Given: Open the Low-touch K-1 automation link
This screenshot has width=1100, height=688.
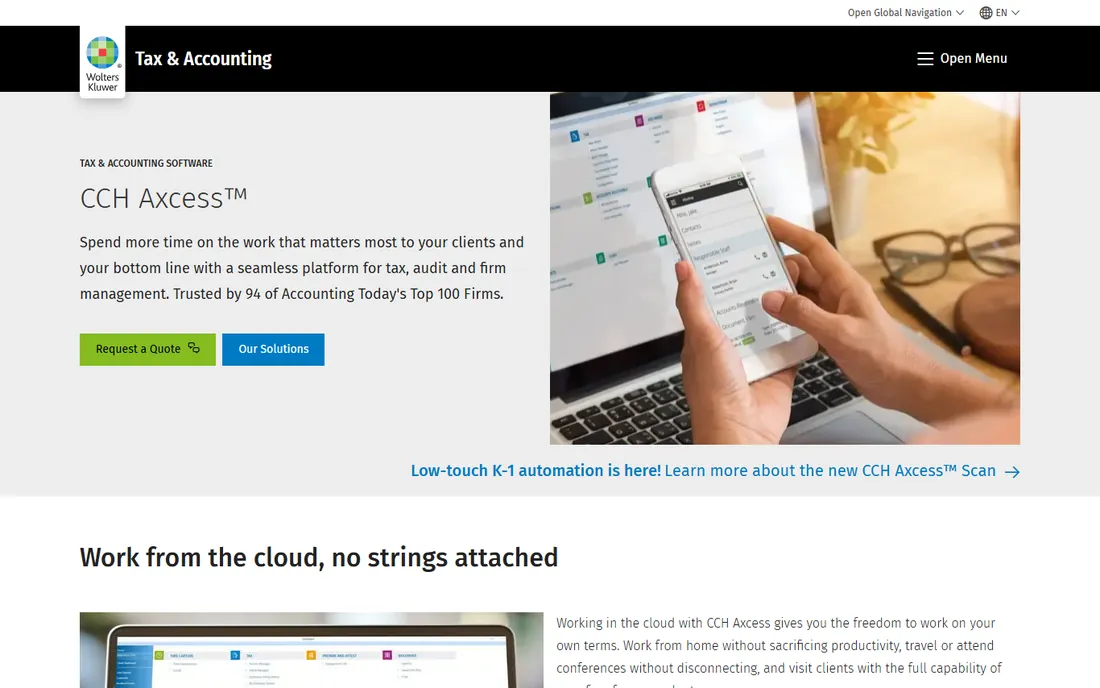Looking at the screenshot, I should pos(715,471).
